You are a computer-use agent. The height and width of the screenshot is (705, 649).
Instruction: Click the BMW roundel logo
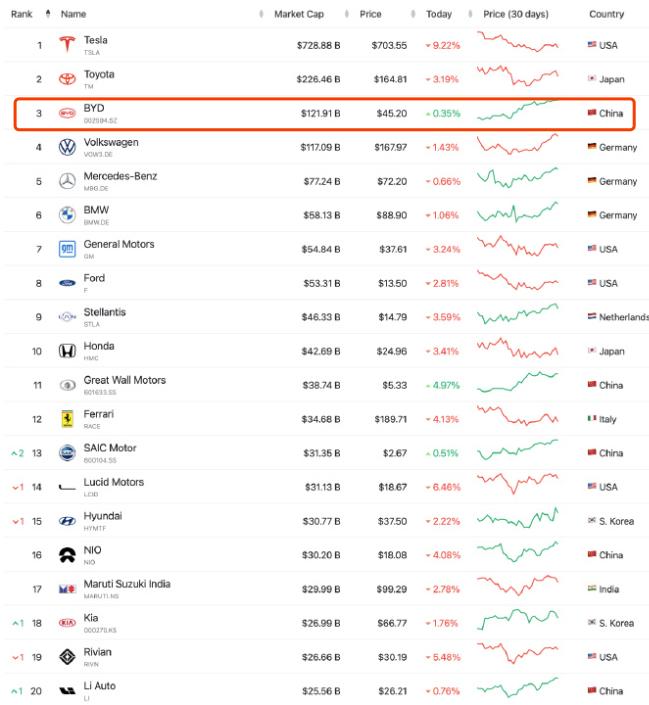click(x=67, y=215)
